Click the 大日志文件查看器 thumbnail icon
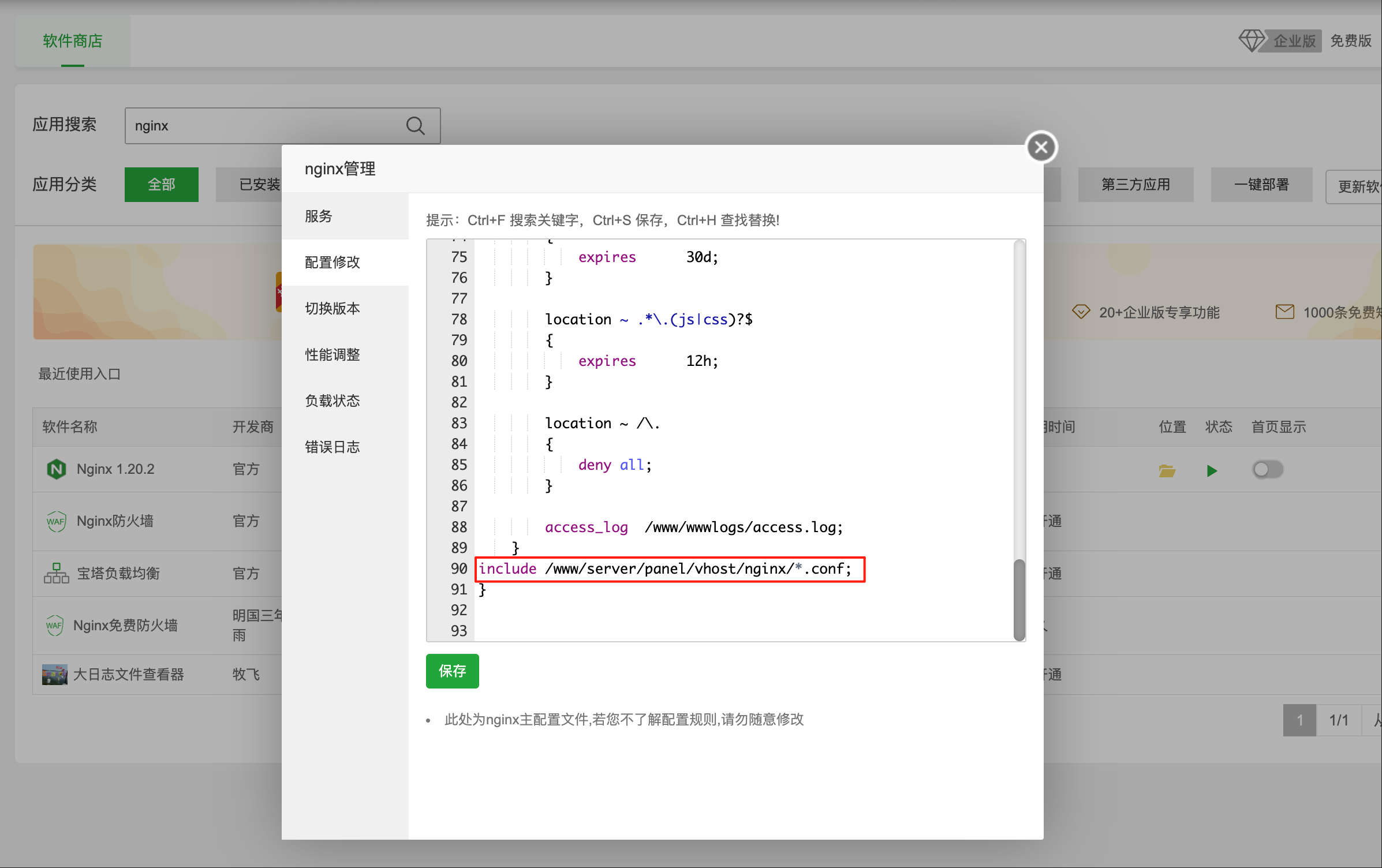 click(x=54, y=674)
